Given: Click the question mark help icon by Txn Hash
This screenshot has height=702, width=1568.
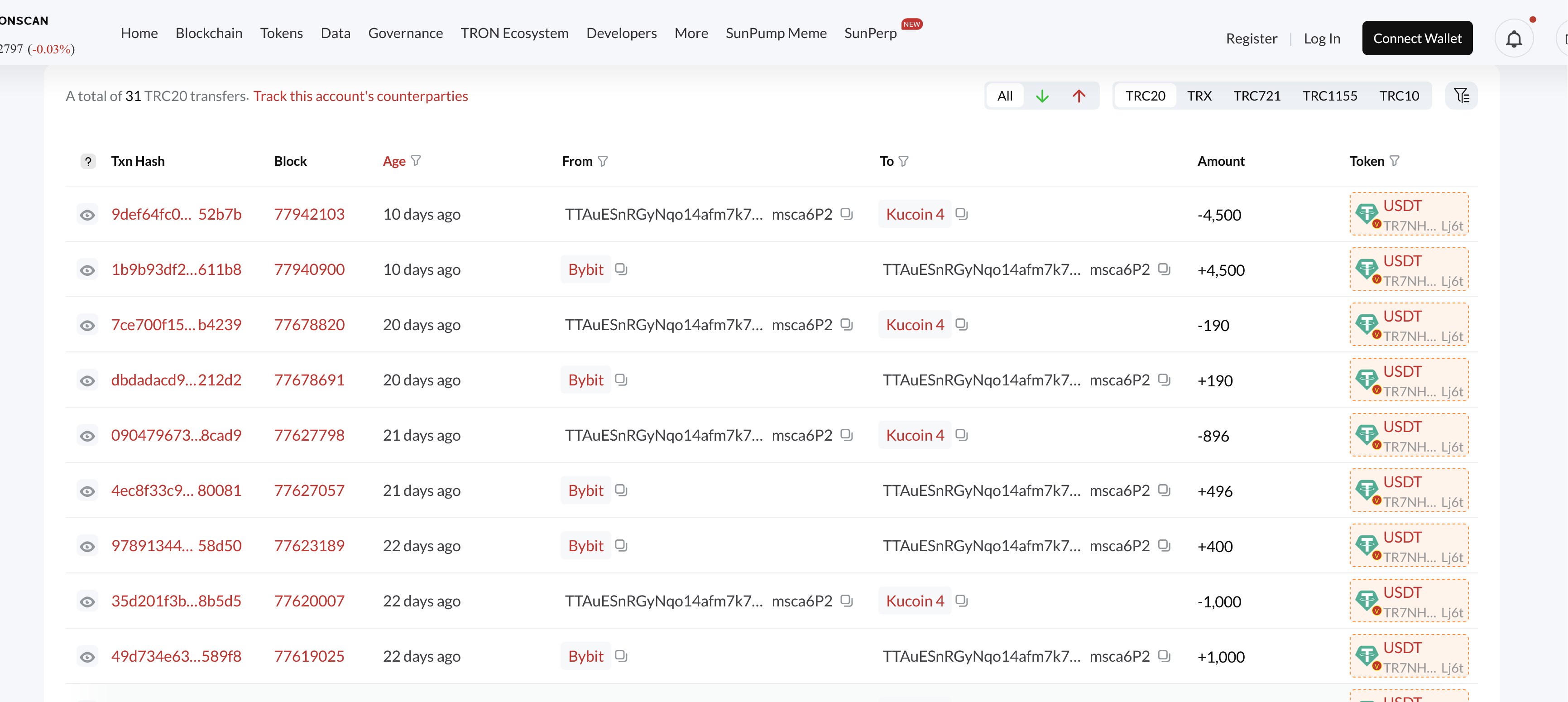Looking at the screenshot, I should 88,161.
